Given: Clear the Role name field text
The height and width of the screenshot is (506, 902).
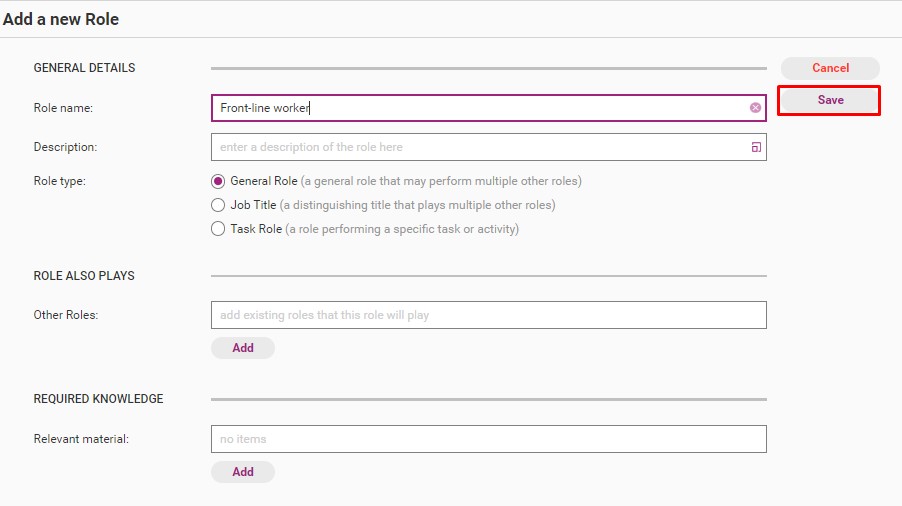Looking at the screenshot, I should click(x=755, y=108).
